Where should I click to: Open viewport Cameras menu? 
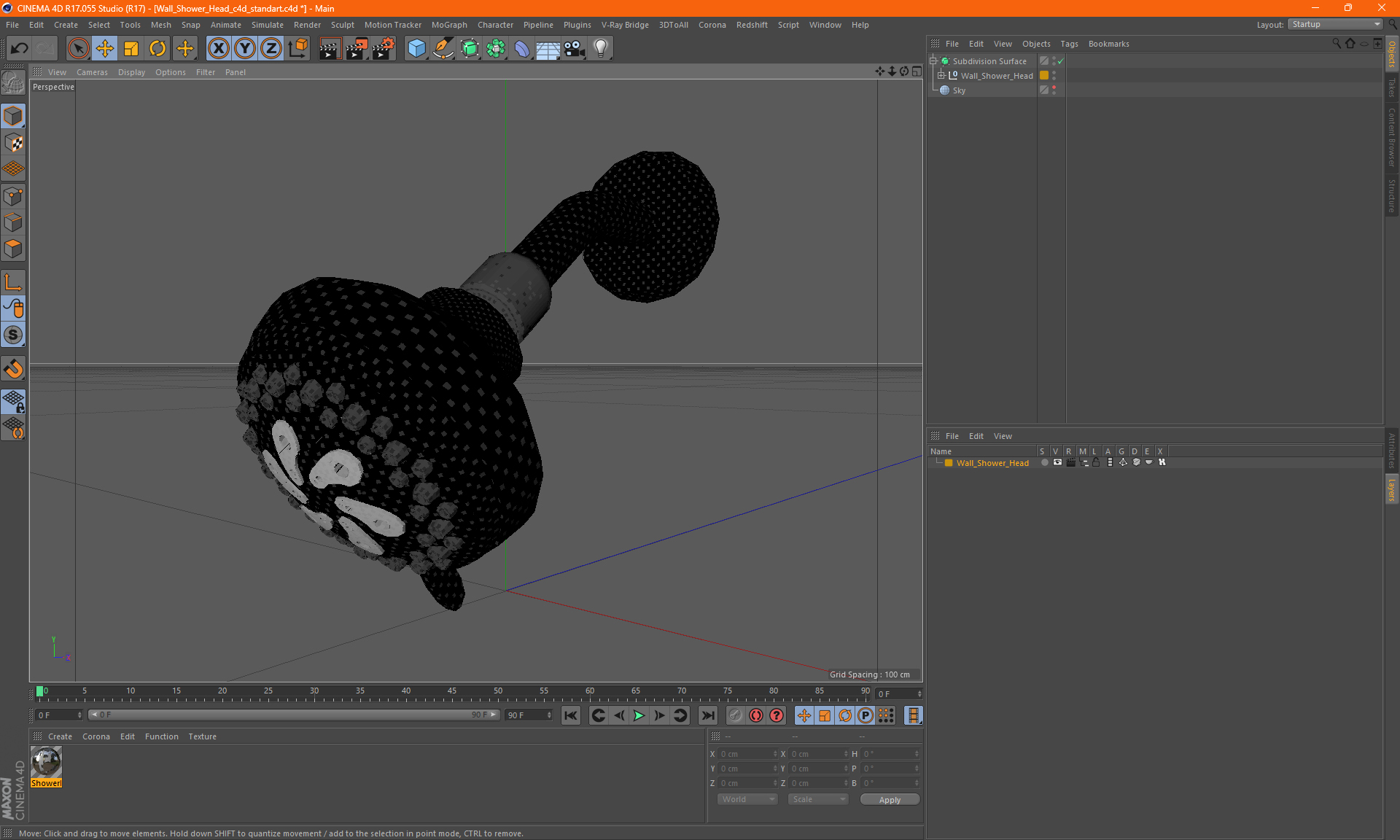(x=92, y=72)
